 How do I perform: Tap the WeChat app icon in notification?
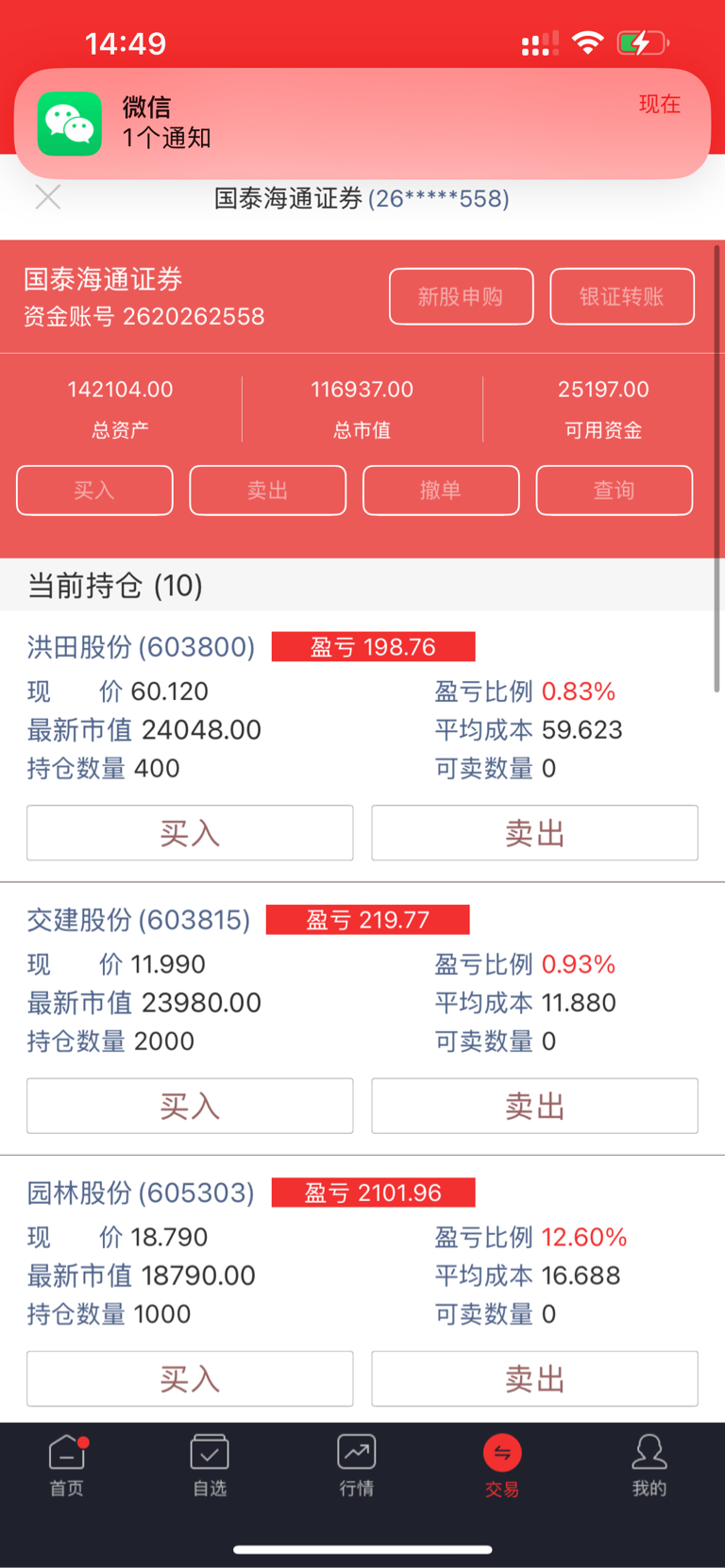point(70,124)
